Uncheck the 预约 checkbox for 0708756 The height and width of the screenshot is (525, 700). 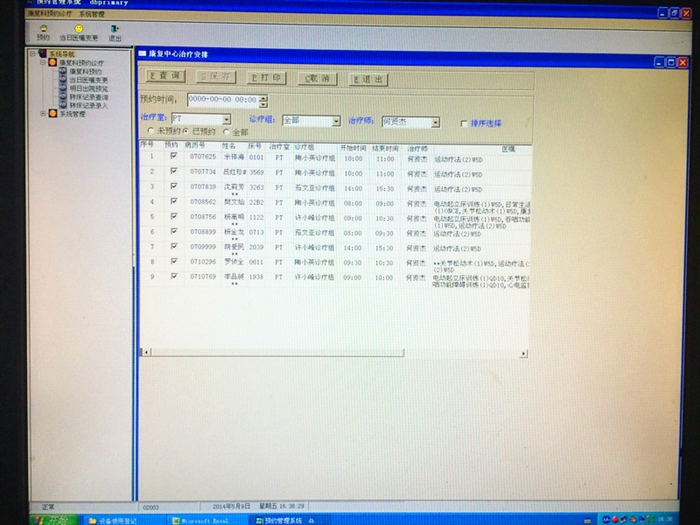(x=174, y=216)
